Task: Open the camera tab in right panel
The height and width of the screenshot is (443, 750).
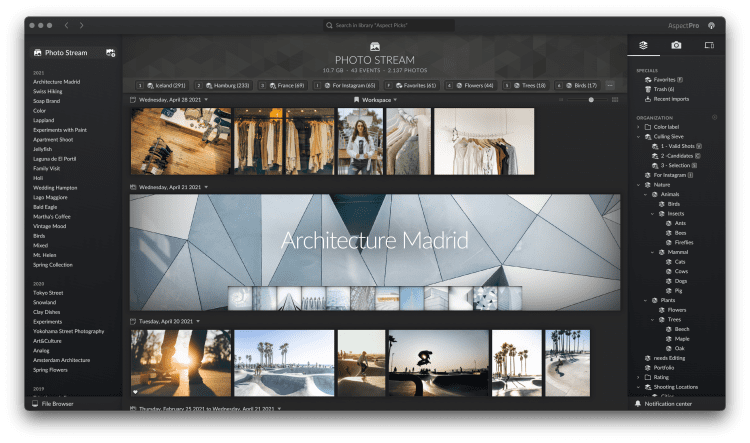Action: pyautogui.click(x=676, y=46)
